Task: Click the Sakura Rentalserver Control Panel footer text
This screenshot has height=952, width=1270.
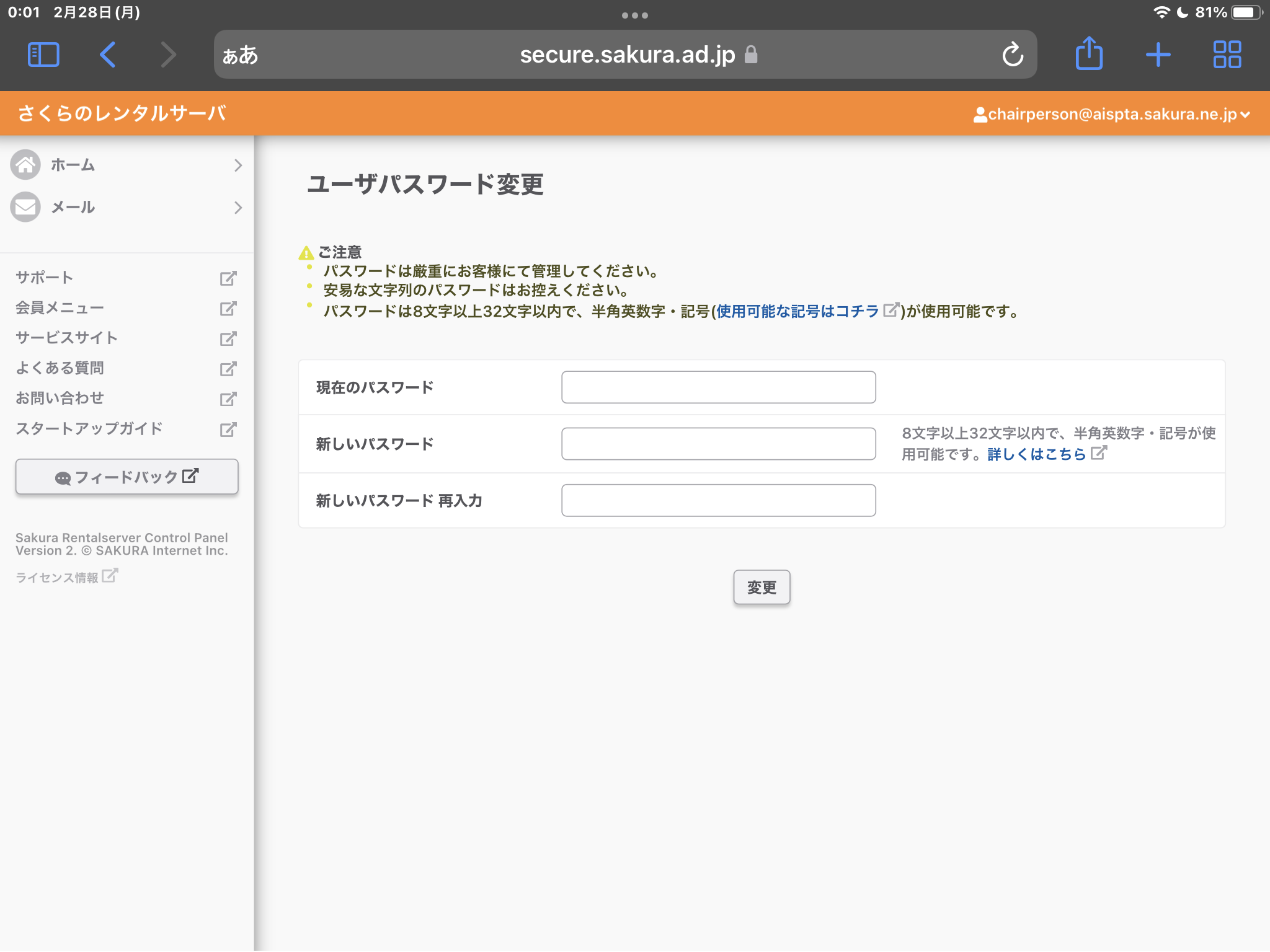Action: [122, 544]
